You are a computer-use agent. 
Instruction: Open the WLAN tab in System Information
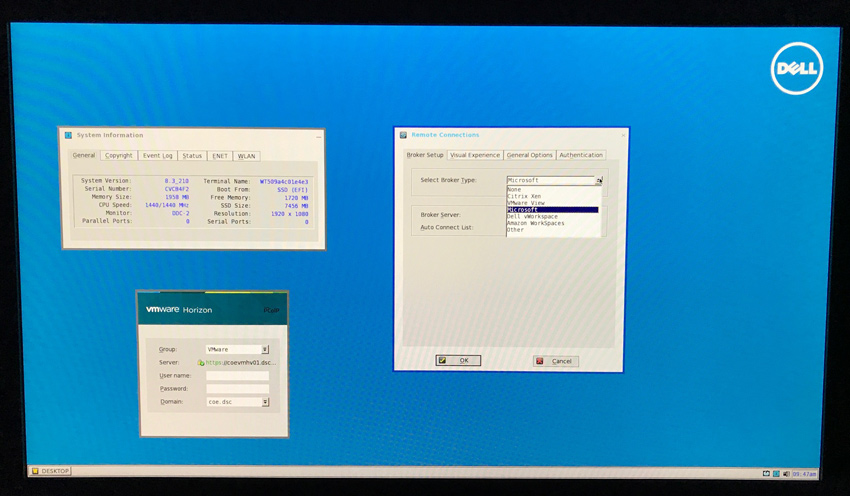[x=246, y=156]
